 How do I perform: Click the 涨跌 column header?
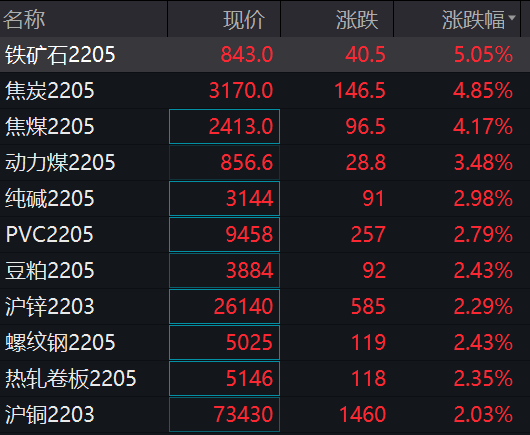point(357,20)
